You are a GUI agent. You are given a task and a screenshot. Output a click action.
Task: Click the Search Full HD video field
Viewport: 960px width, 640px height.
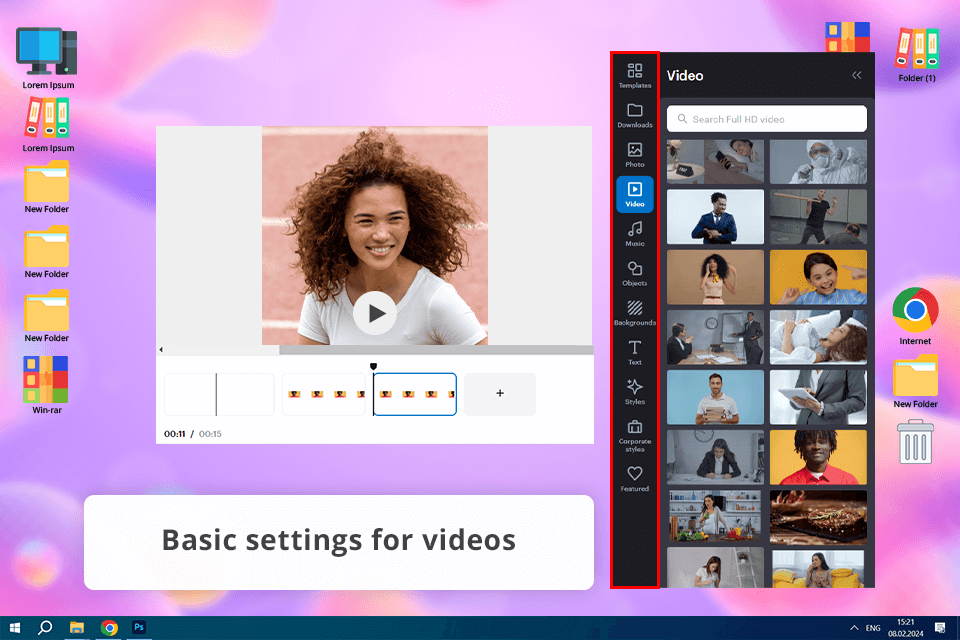pos(767,119)
